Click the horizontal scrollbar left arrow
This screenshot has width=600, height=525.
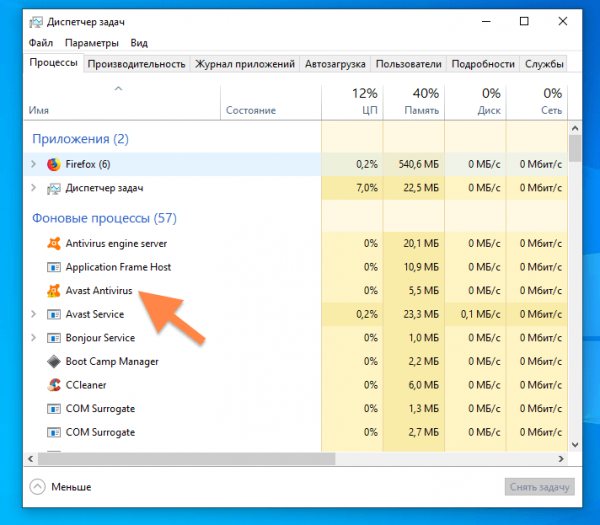point(31,459)
